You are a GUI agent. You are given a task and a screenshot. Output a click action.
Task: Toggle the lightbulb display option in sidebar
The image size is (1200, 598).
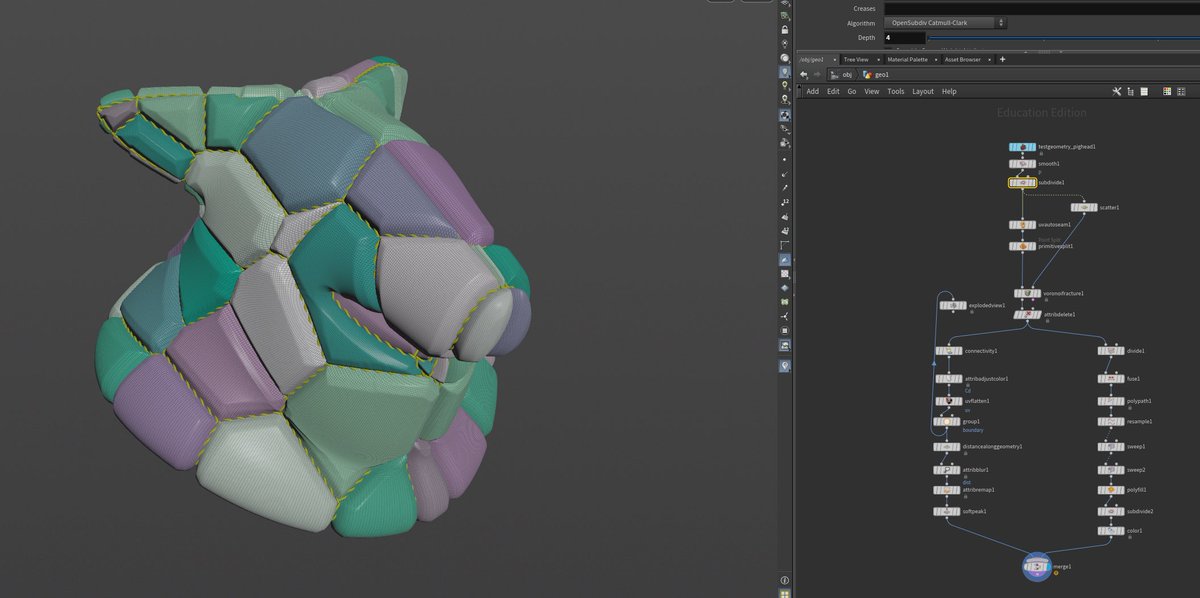coord(785,72)
